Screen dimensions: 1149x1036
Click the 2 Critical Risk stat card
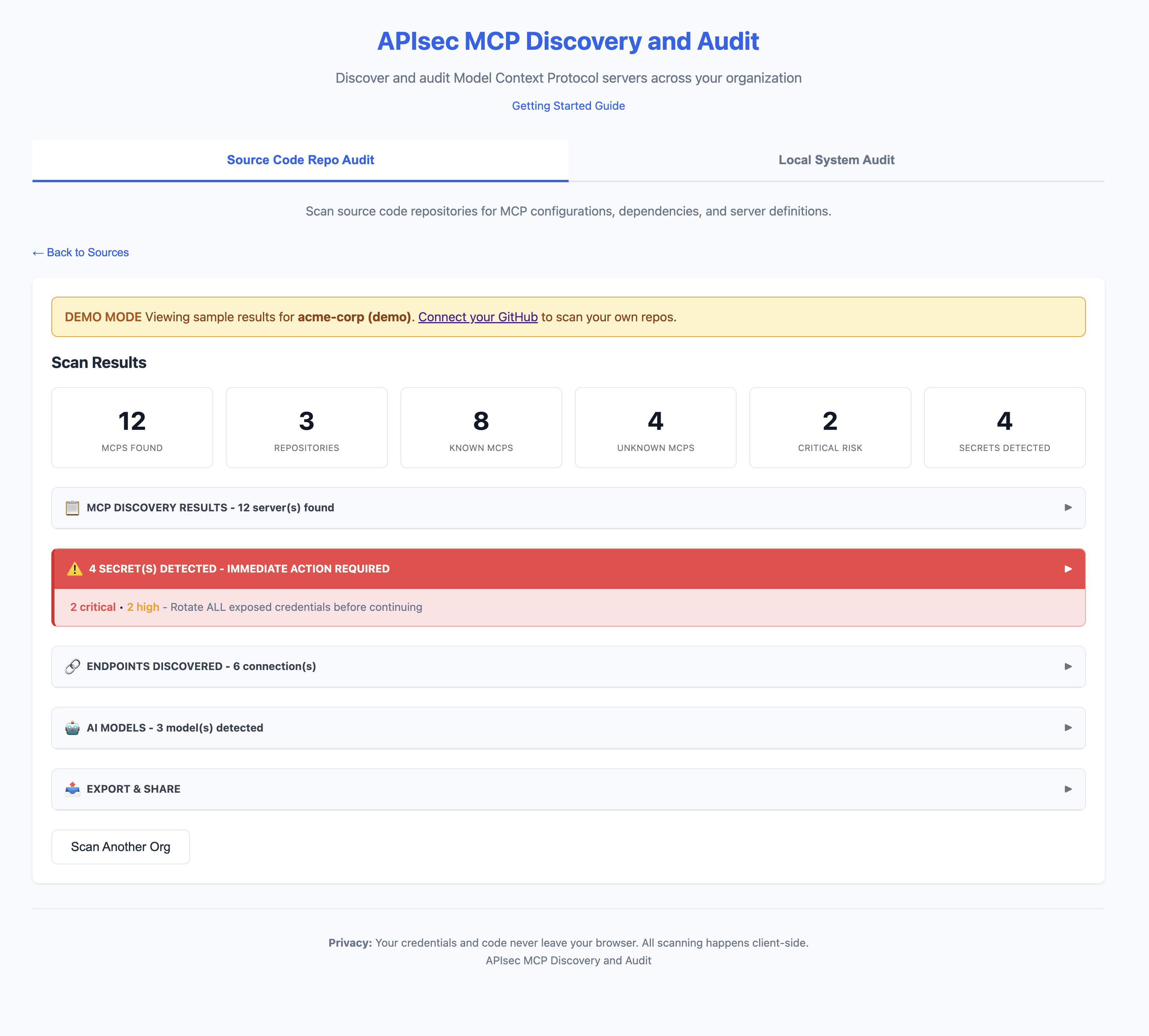(x=830, y=427)
